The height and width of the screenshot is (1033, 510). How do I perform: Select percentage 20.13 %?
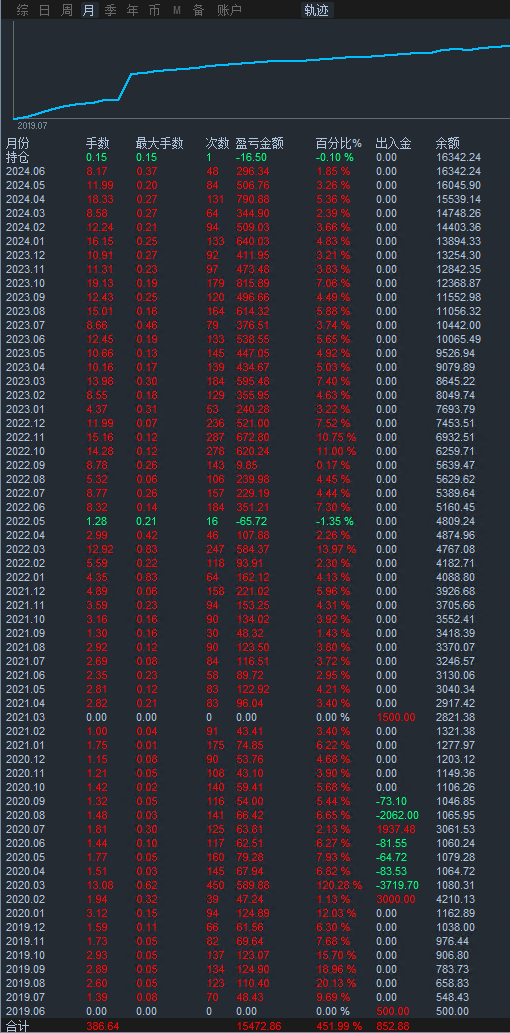pyautogui.click(x=336, y=982)
